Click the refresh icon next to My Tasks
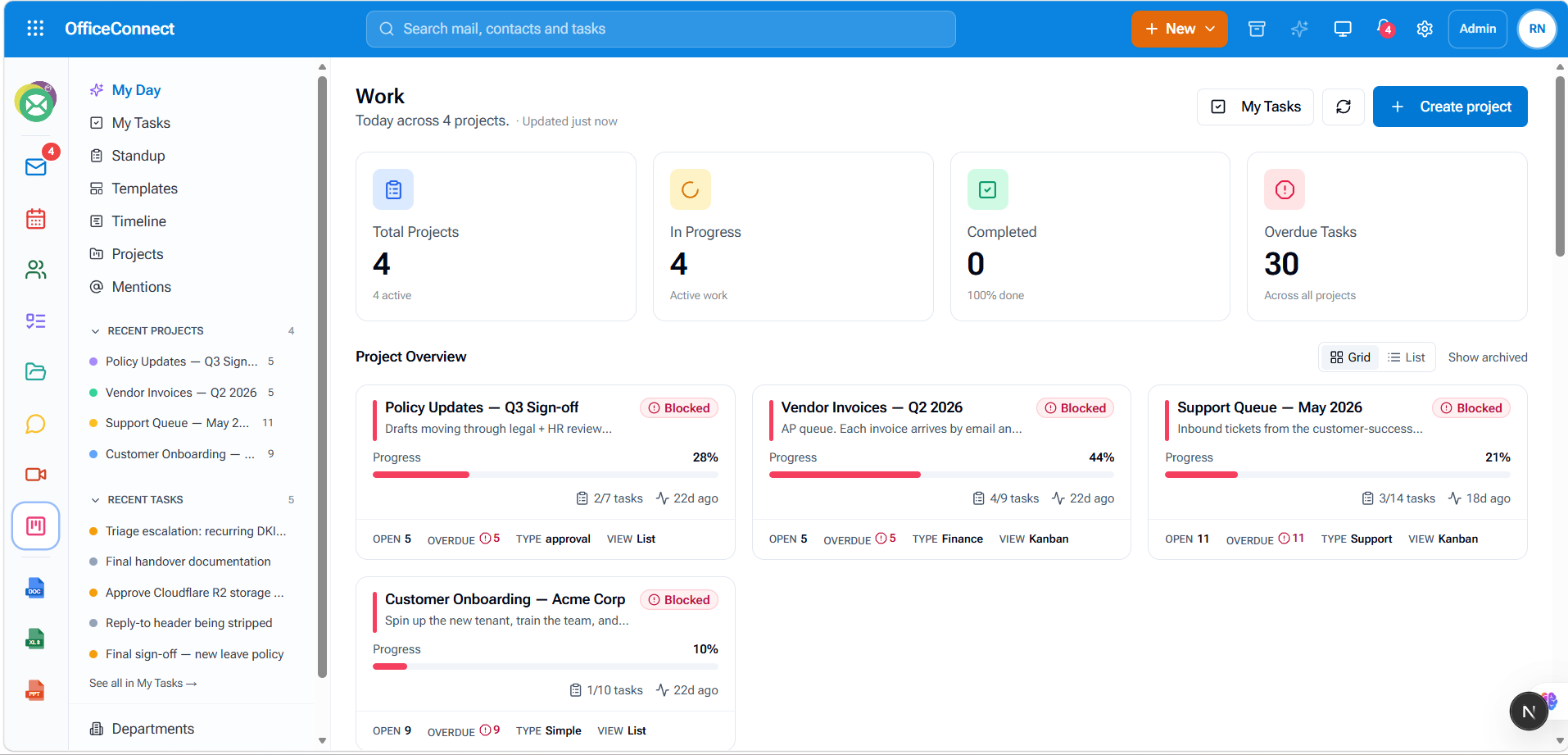Viewport: 1568px width, 755px height. coord(1344,107)
